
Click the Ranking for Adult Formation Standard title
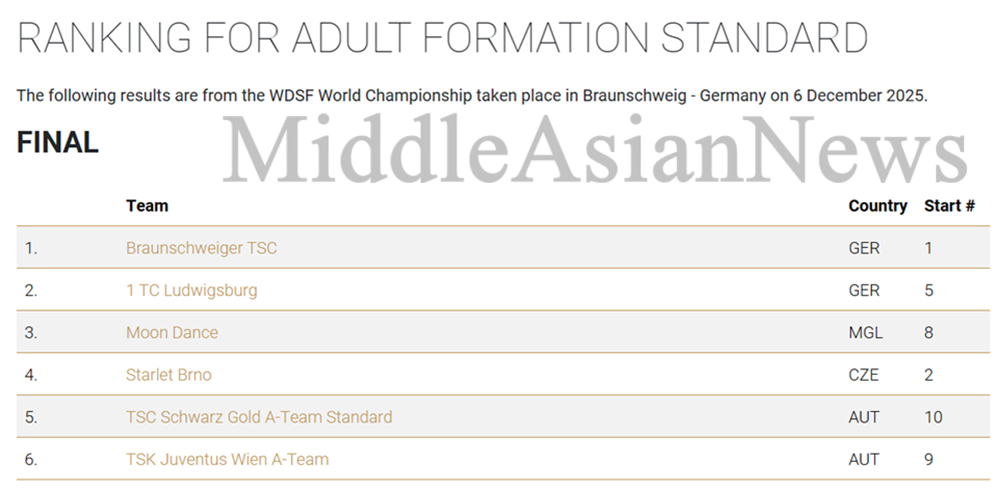(x=442, y=38)
